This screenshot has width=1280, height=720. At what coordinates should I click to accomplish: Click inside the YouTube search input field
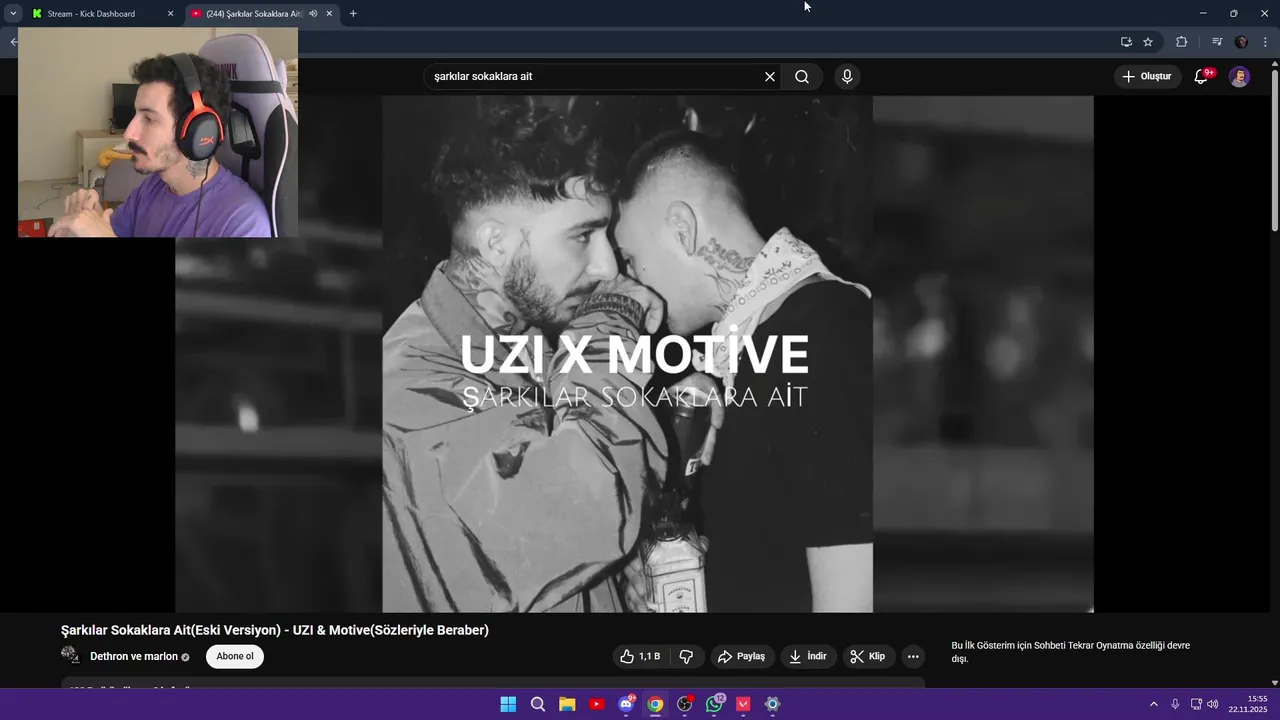pos(595,77)
